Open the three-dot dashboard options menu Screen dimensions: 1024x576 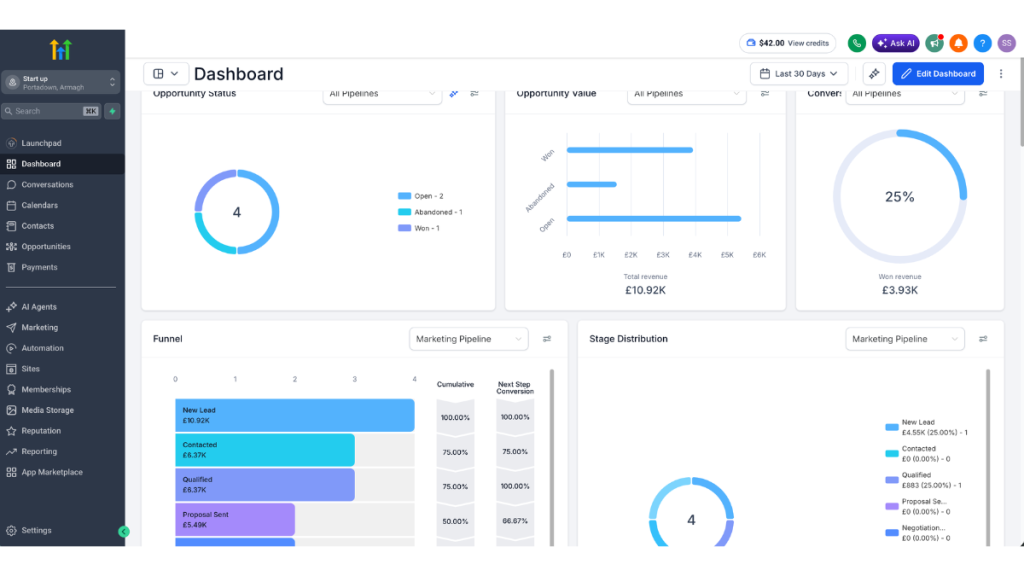(1000, 74)
